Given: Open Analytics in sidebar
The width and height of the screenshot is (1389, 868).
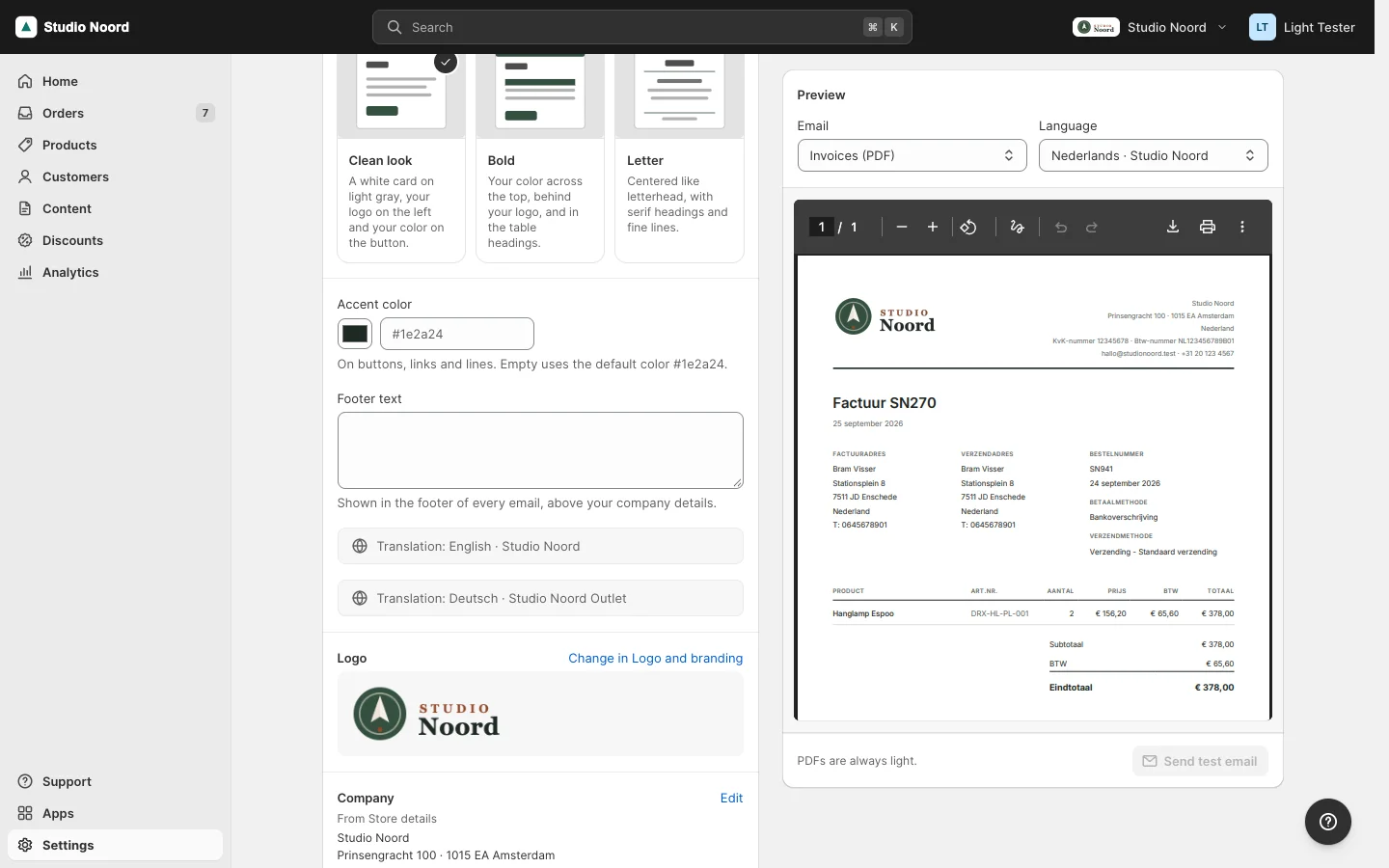Looking at the screenshot, I should coord(116,272).
